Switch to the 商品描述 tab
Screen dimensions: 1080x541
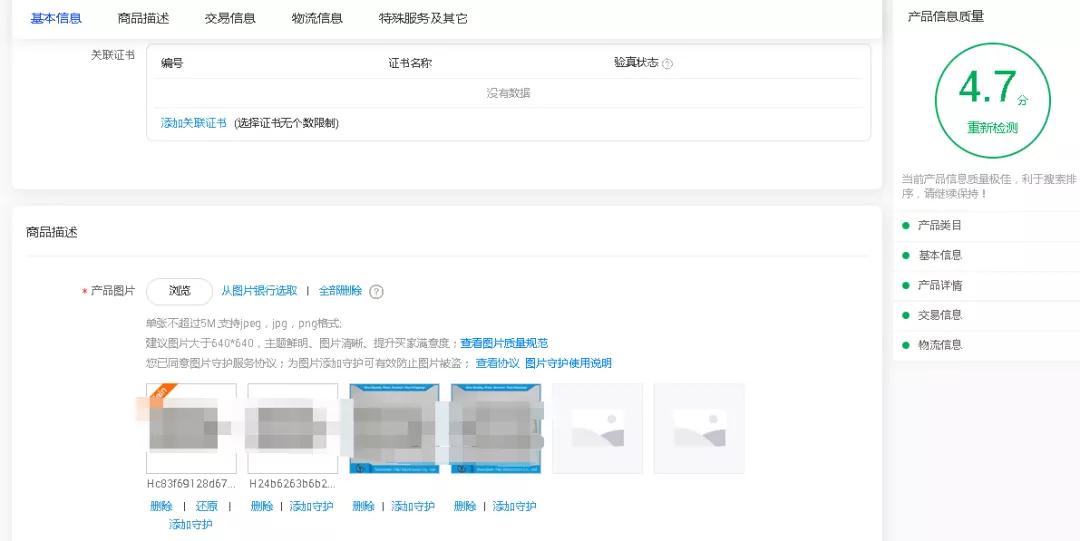(x=143, y=19)
